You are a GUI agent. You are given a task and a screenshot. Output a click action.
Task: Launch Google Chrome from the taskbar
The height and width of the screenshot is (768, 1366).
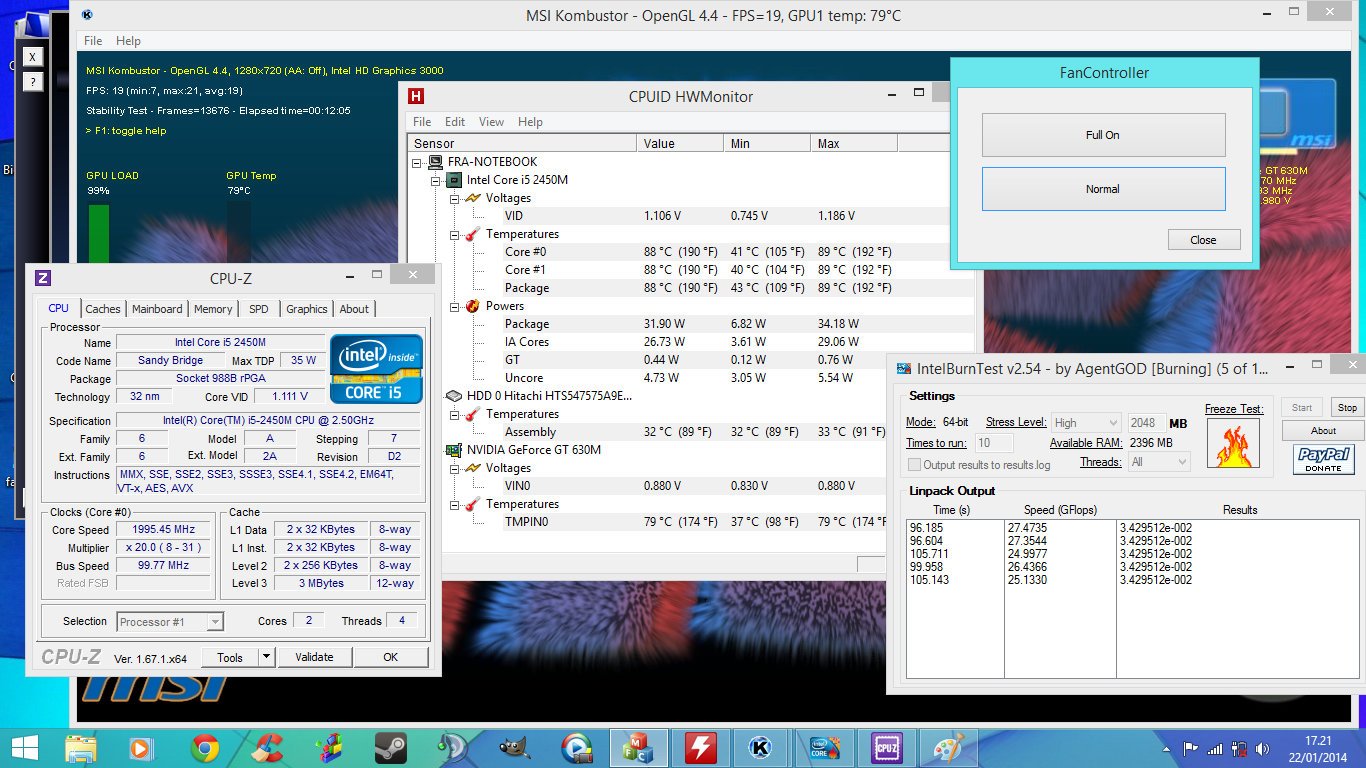point(205,747)
